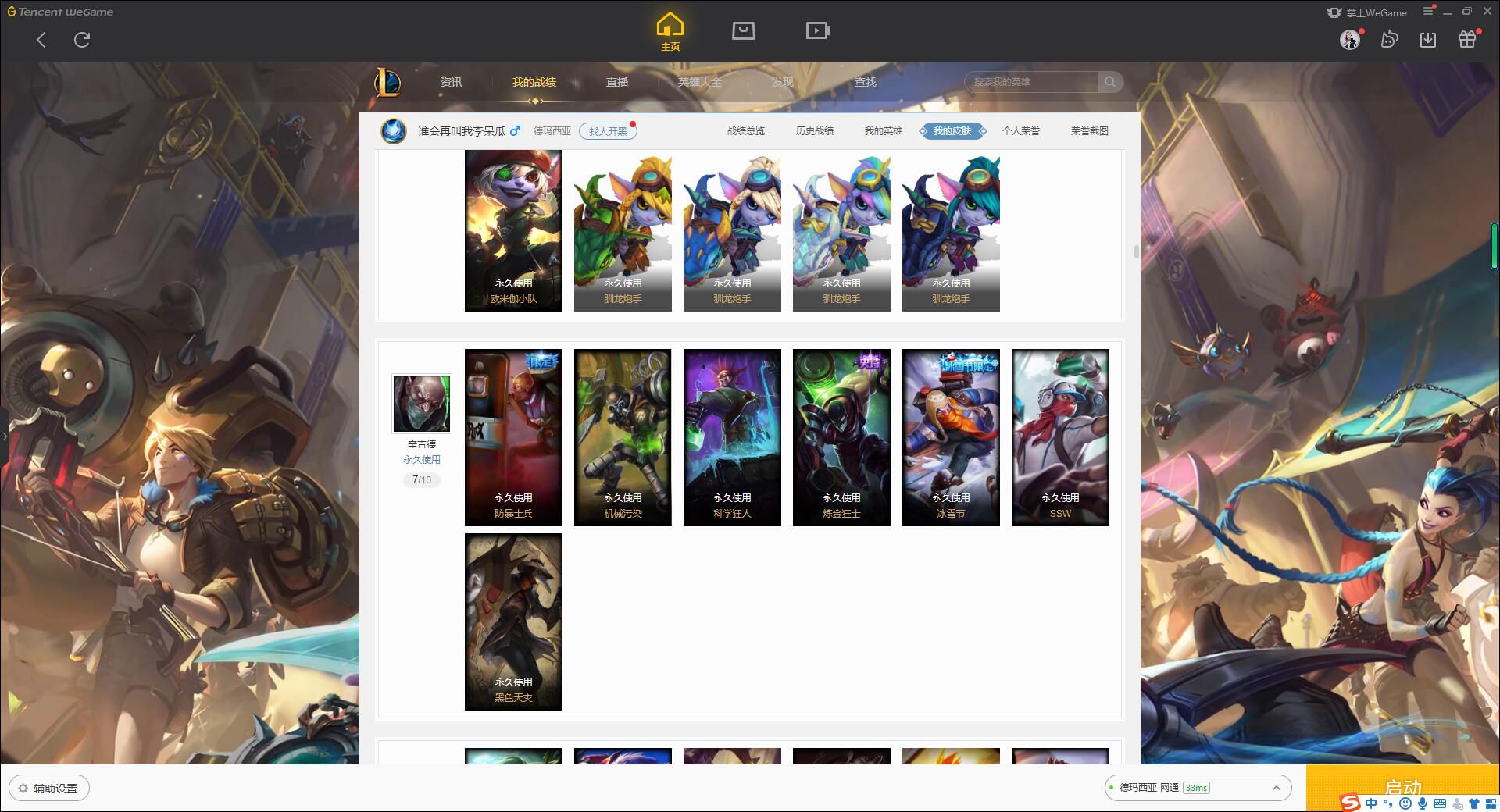Open the IME skin shirt icon
Image resolution: width=1500 pixels, height=812 pixels.
(x=1473, y=803)
